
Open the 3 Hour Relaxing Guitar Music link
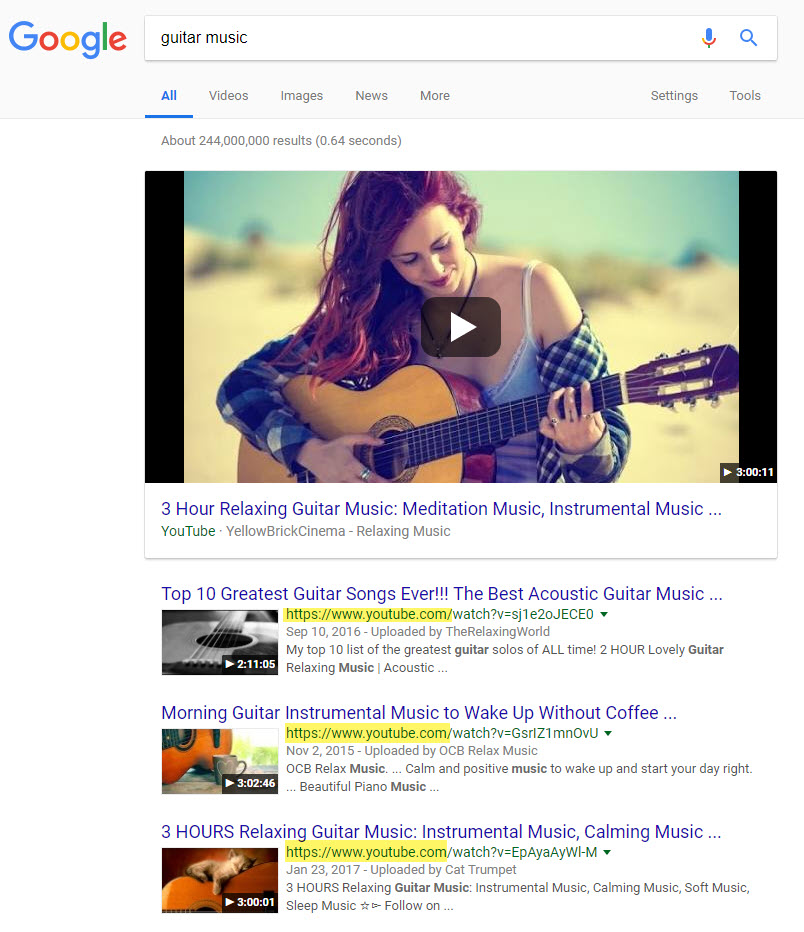[441, 509]
